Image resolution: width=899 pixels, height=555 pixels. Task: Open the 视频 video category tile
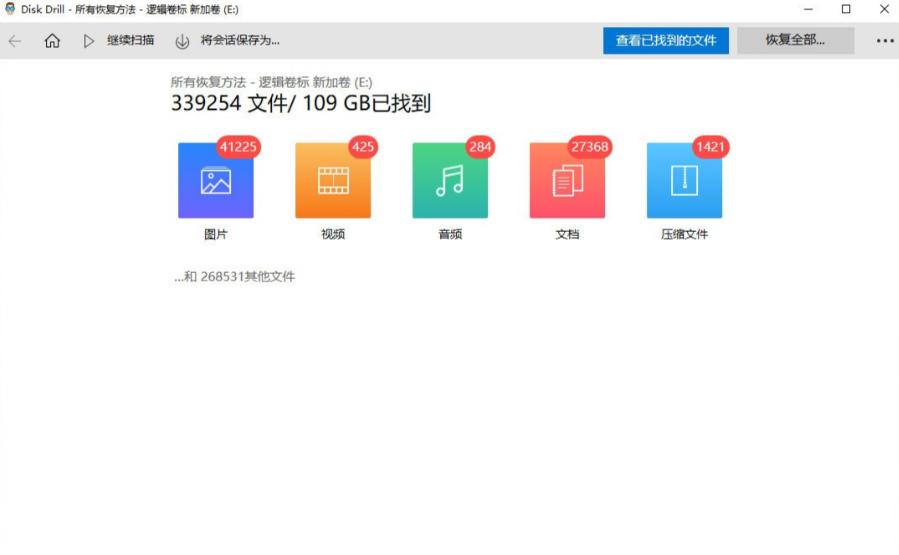click(333, 181)
